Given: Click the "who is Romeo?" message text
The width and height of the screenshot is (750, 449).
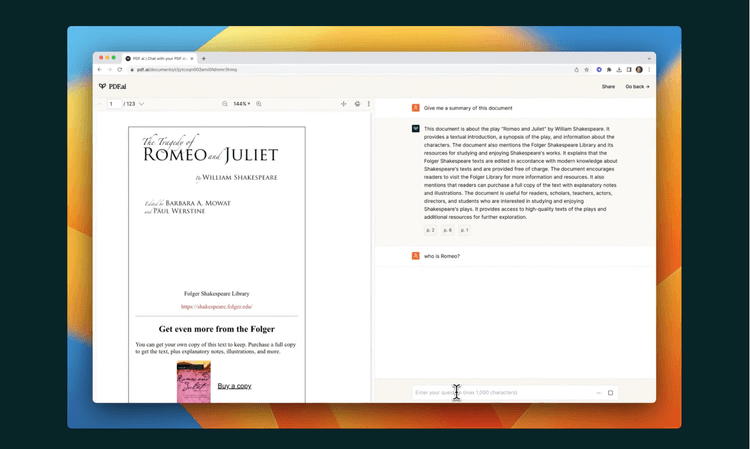Looking at the screenshot, I should coord(442,256).
